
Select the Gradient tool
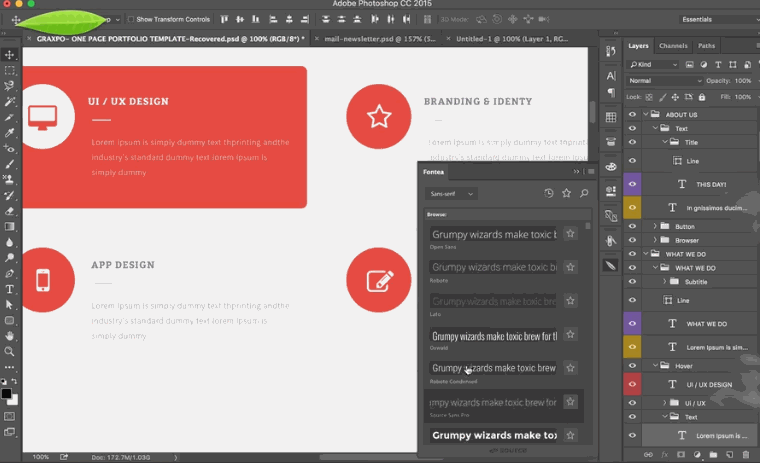tap(9, 226)
